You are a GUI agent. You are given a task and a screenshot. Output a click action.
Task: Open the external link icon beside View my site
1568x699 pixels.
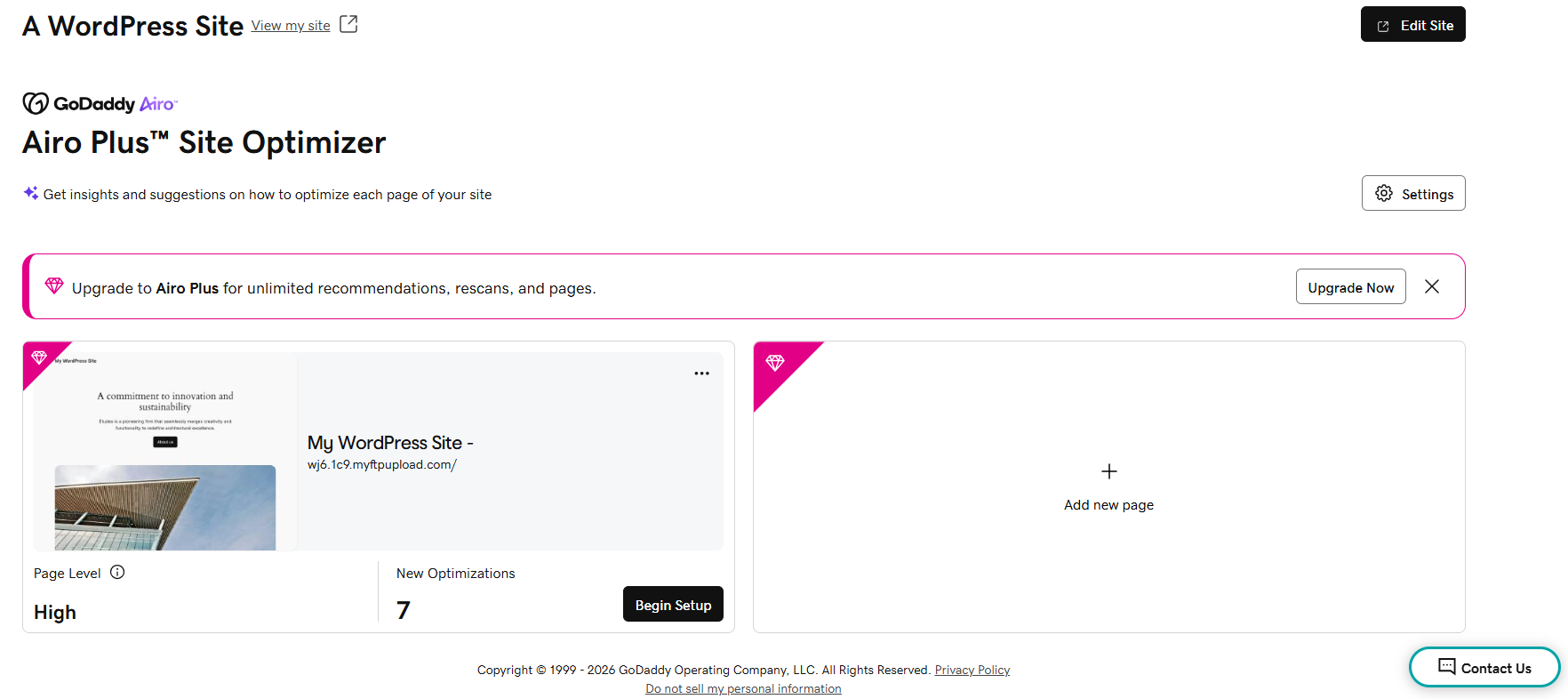click(x=349, y=25)
